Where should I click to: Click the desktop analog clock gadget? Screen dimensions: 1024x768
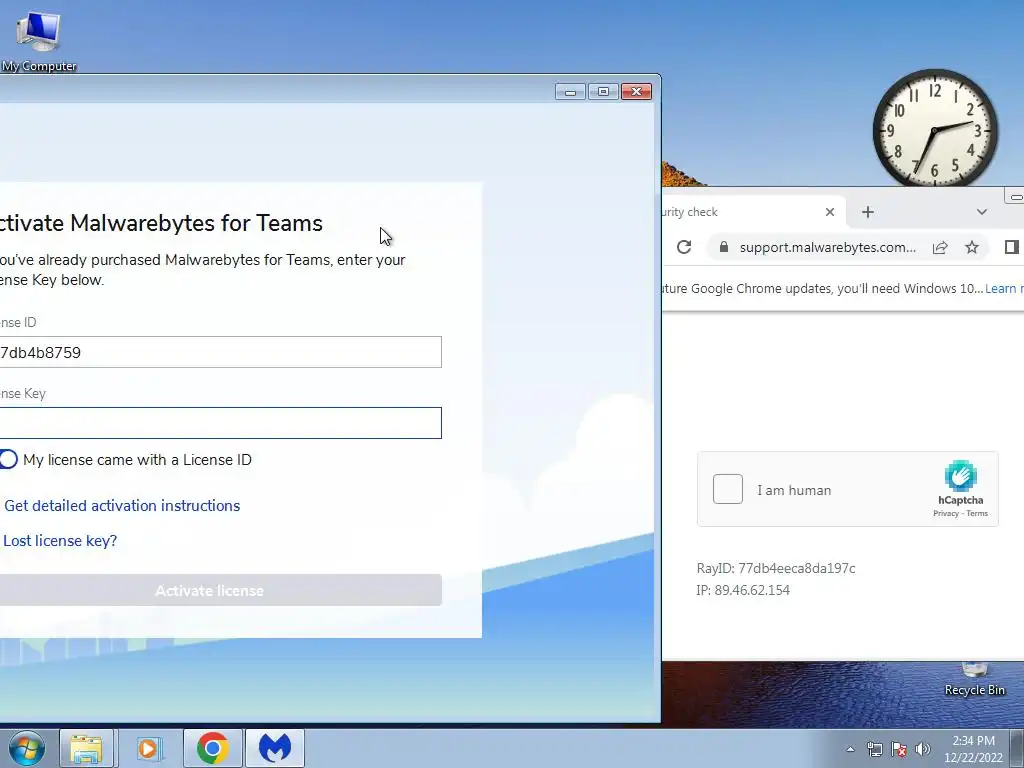pyautogui.click(x=935, y=129)
